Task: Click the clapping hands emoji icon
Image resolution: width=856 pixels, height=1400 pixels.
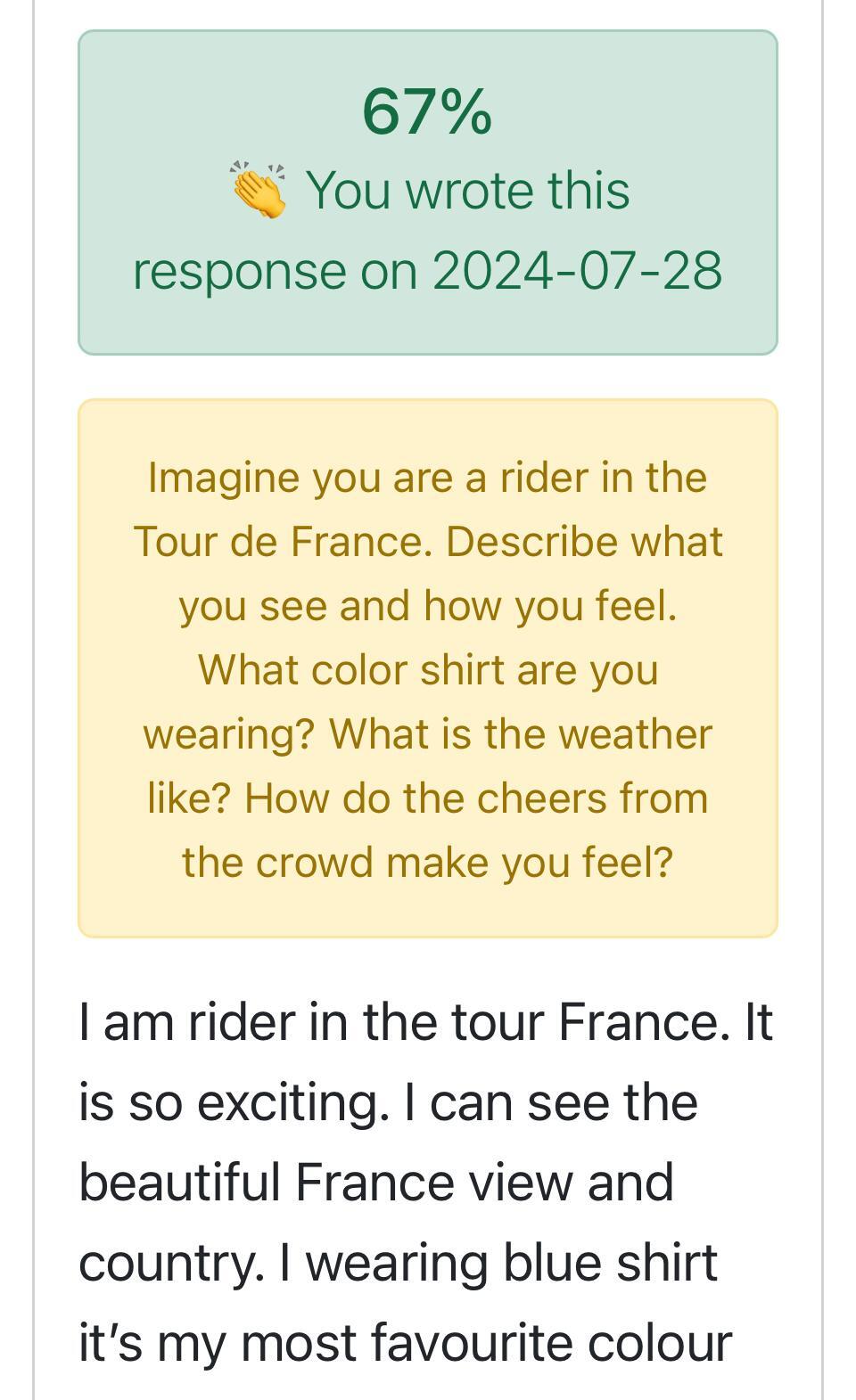Action: pyautogui.click(x=259, y=189)
